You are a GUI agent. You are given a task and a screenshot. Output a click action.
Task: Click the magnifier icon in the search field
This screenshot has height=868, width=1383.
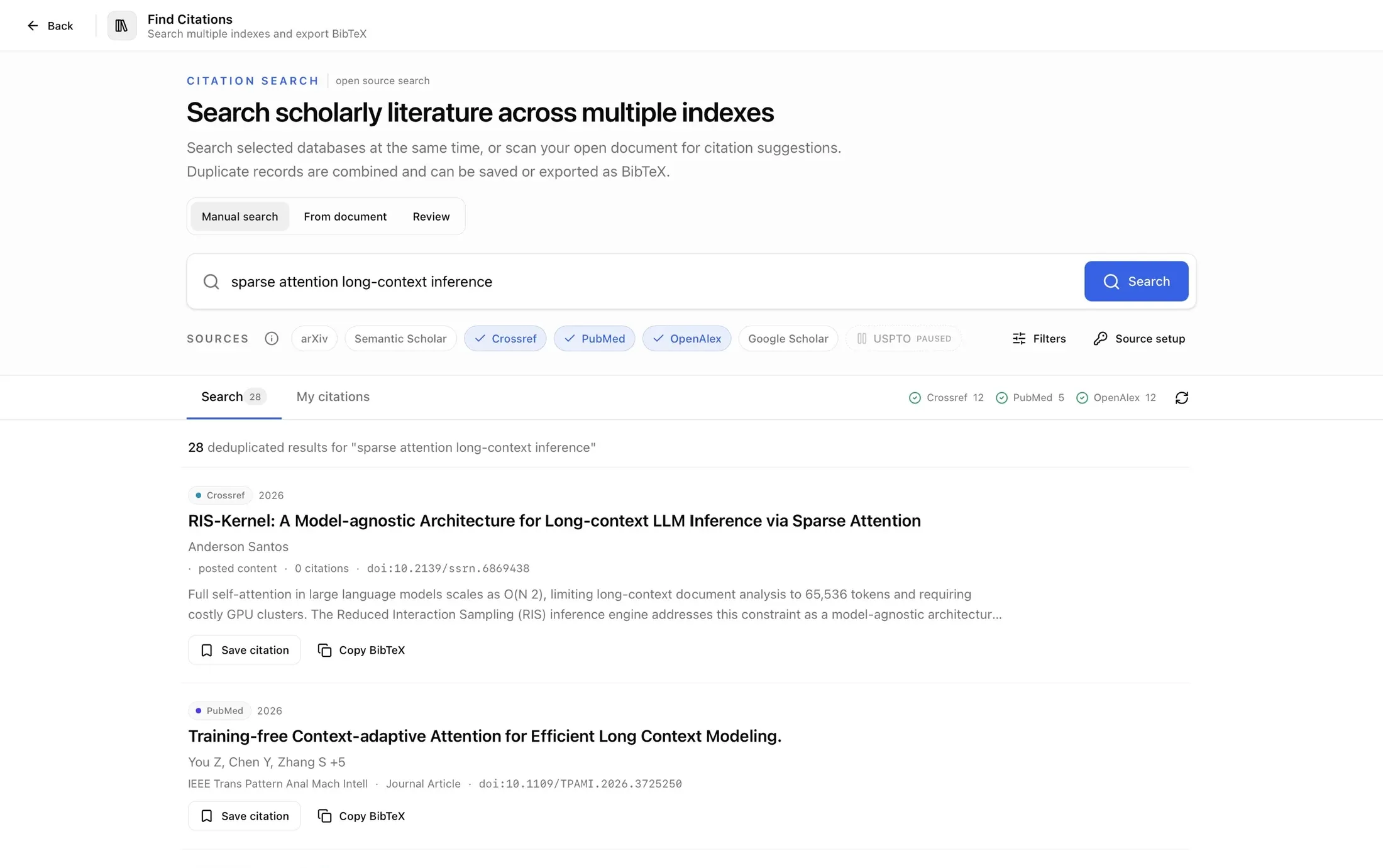(x=211, y=282)
